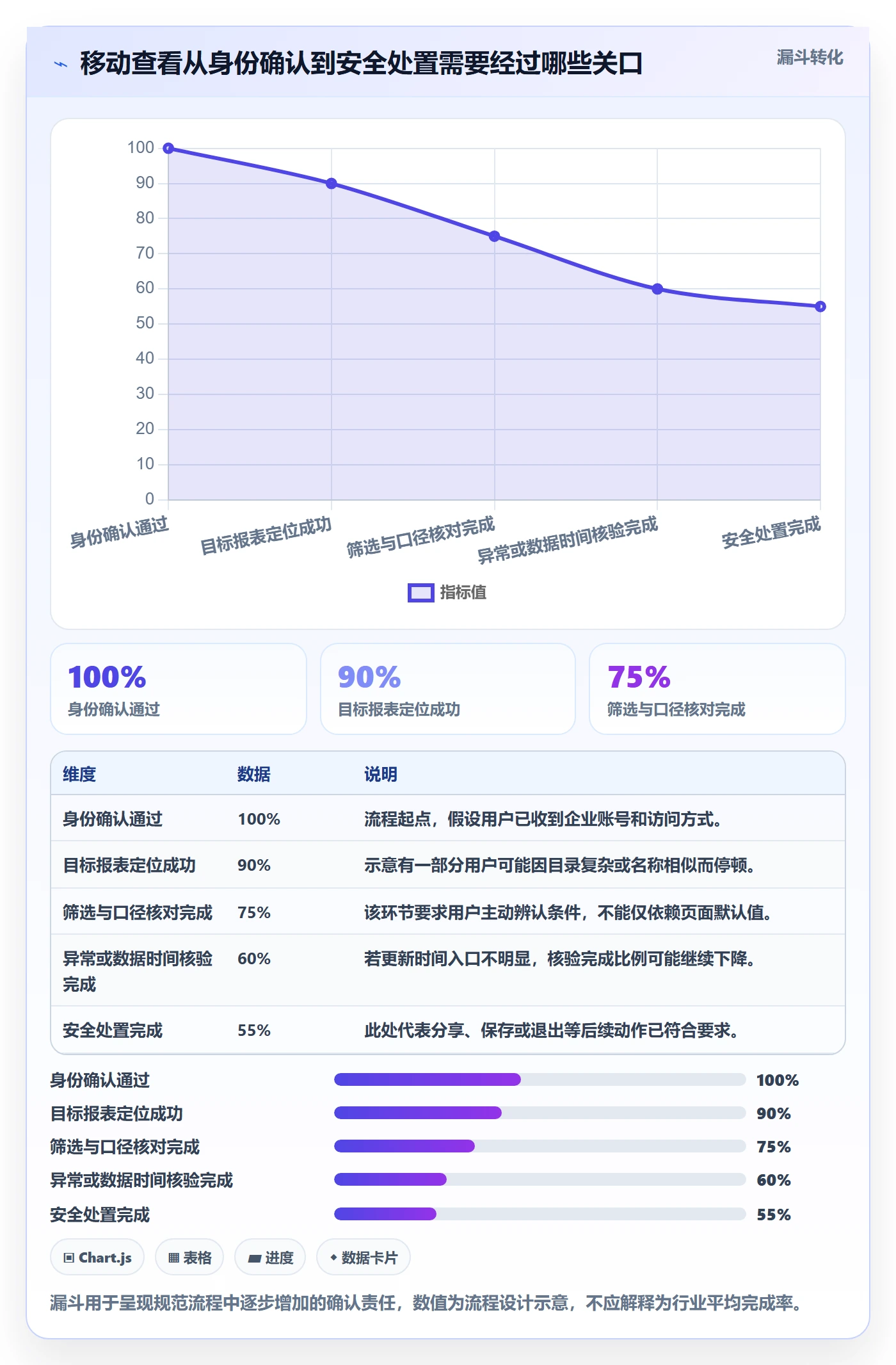Click the 目标报表定位成功 x-axis label

266,535
